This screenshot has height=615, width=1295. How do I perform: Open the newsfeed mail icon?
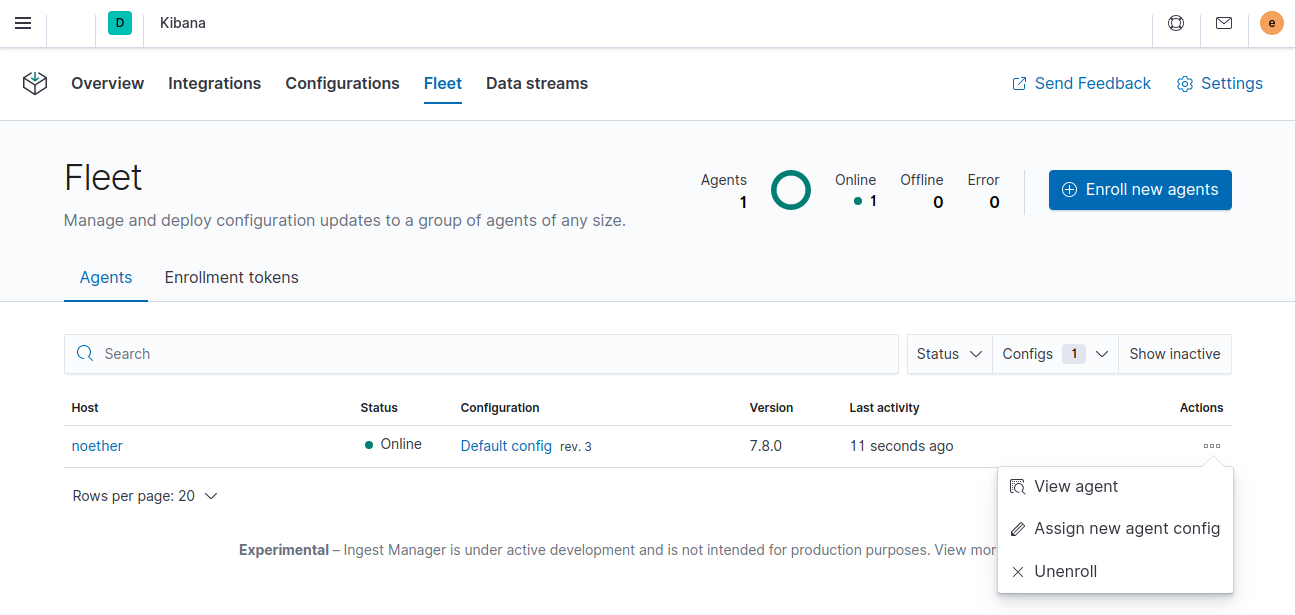pos(1223,22)
